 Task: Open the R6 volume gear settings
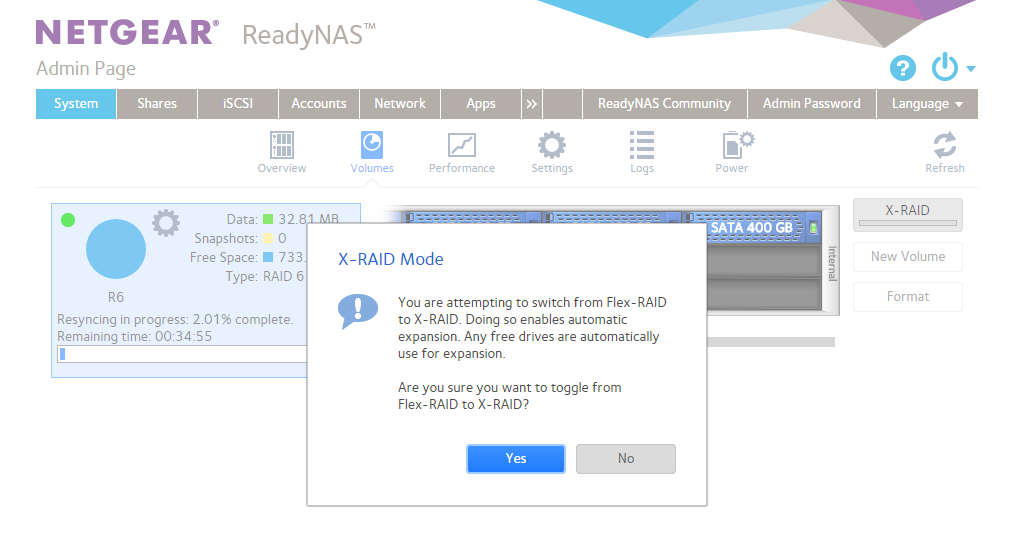point(166,223)
